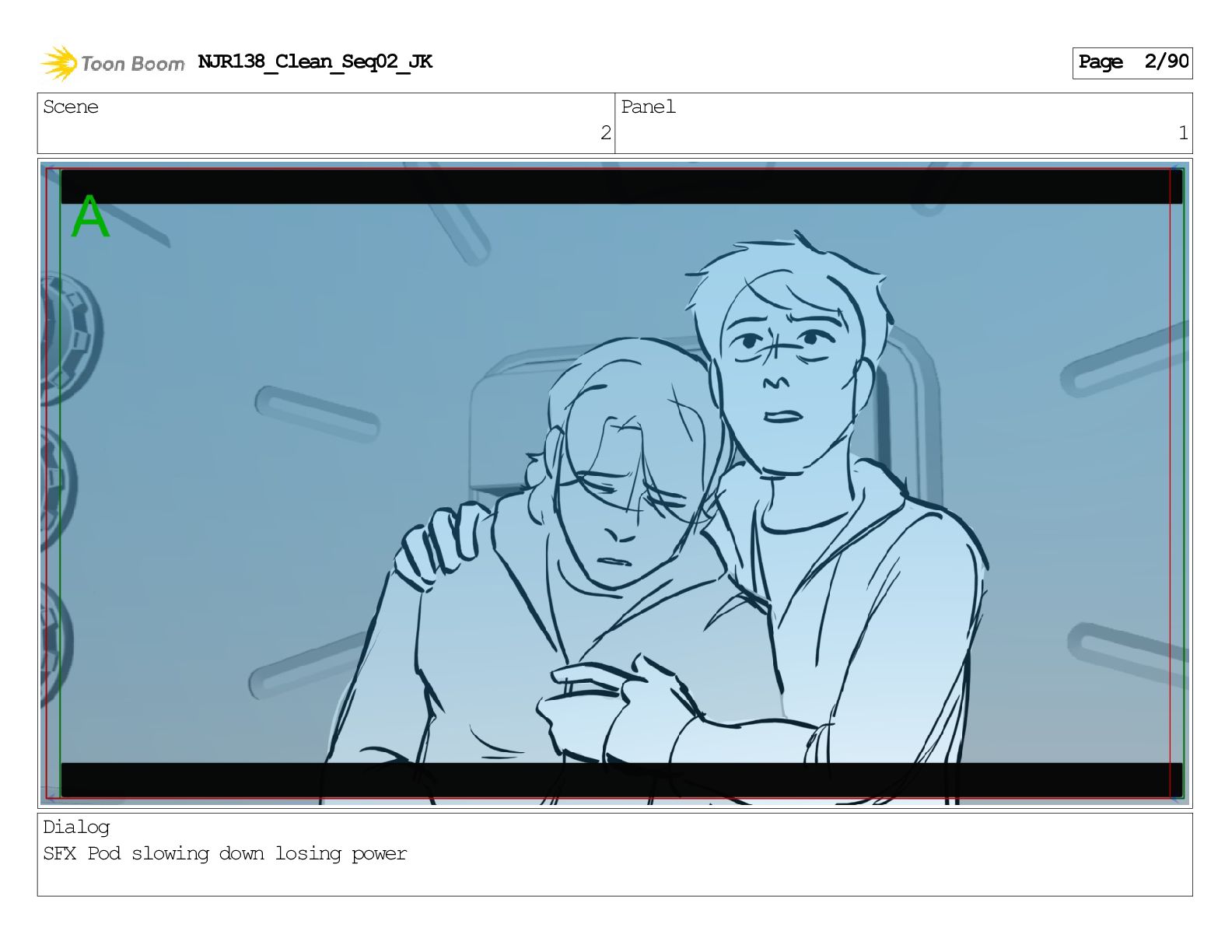Click the Scene label
Screen dimensions: 1232x952
[x=71, y=107]
